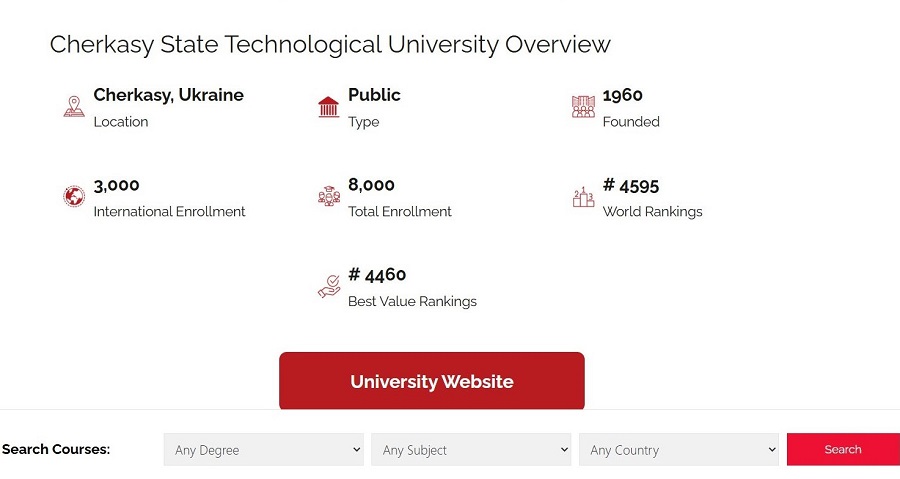The height and width of the screenshot is (479, 900).
Task: Open the Any Degree dropdown
Action: point(264,450)
